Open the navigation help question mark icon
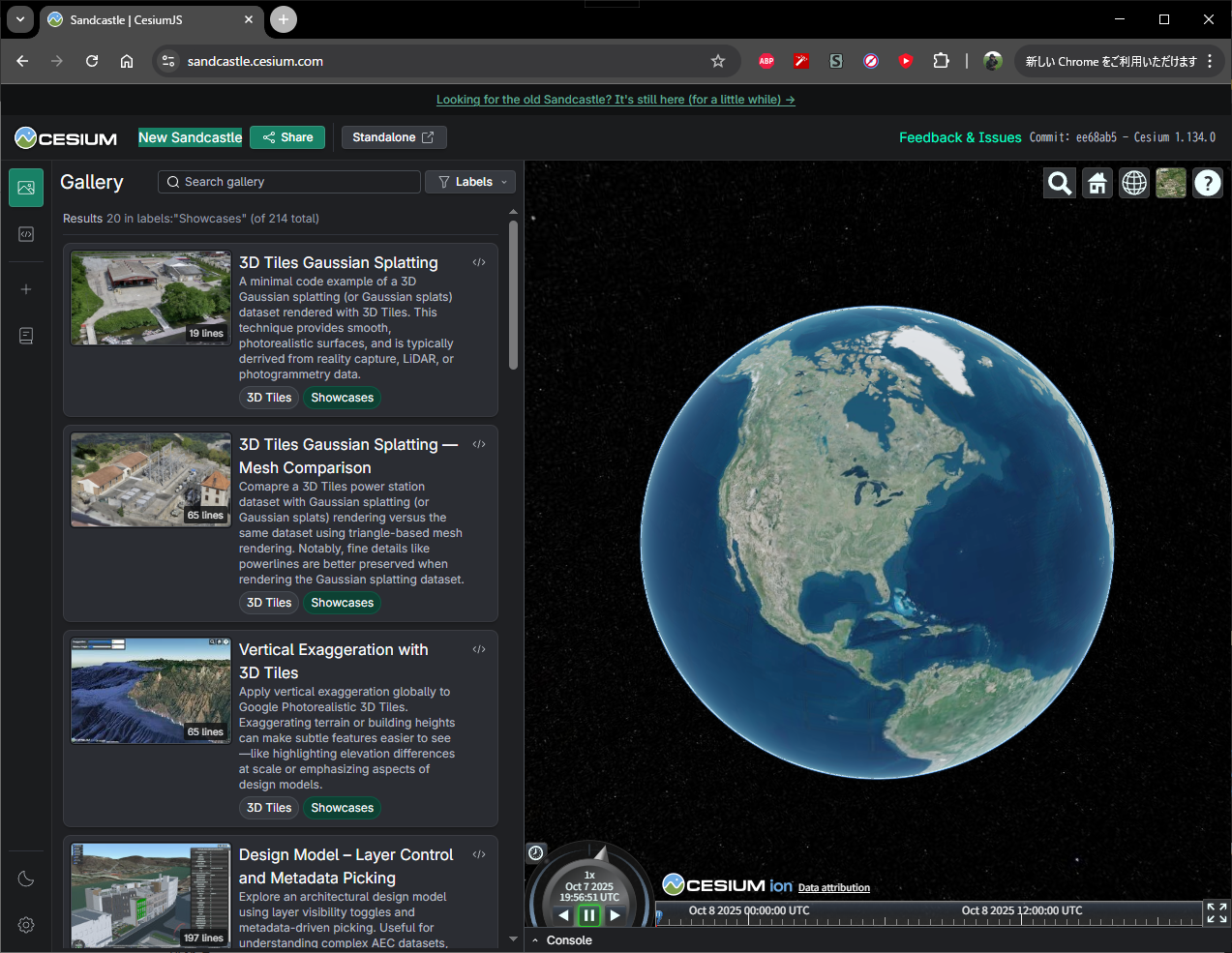The image size is (1232, 953). pos(1207,182)
